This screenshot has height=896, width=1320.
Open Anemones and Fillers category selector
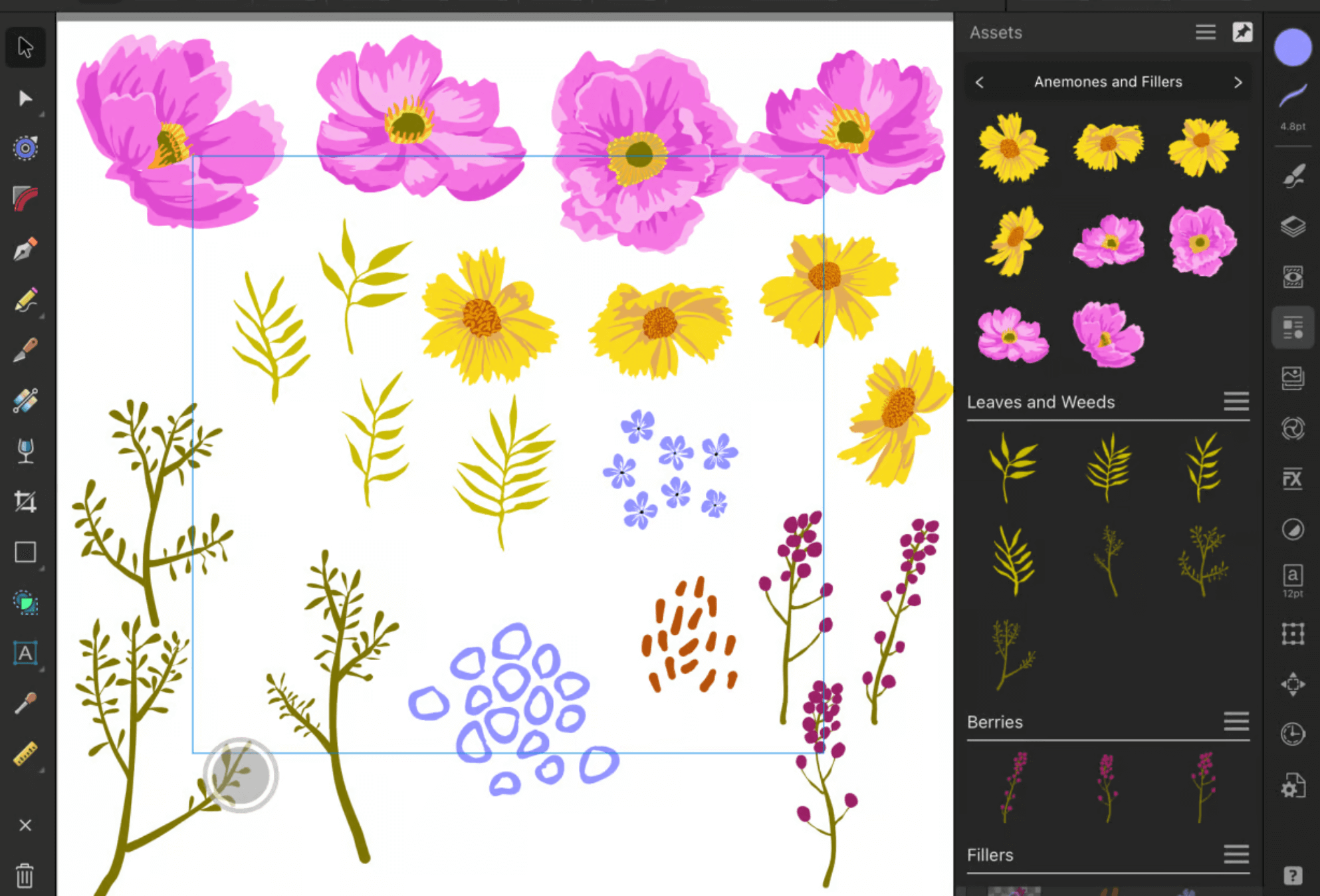1108,82
